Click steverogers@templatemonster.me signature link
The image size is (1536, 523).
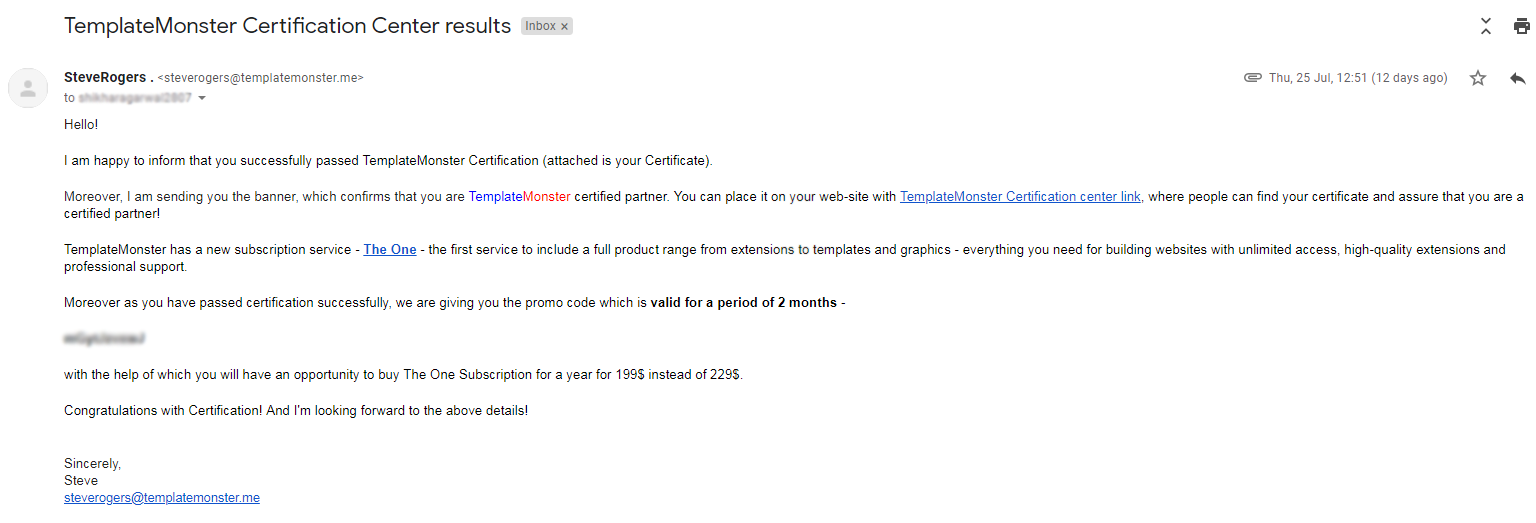(162, 497)
